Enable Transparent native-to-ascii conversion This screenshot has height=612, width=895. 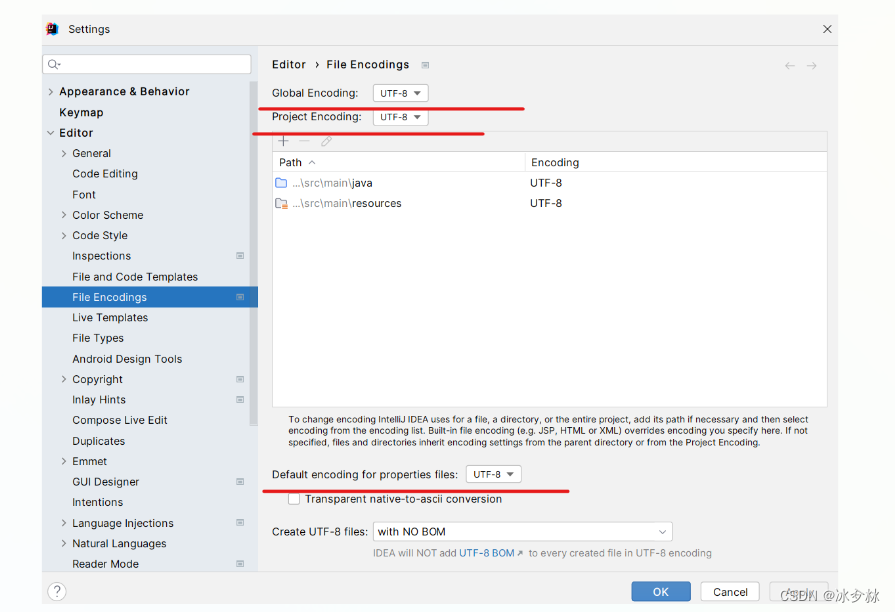[295, 498]
